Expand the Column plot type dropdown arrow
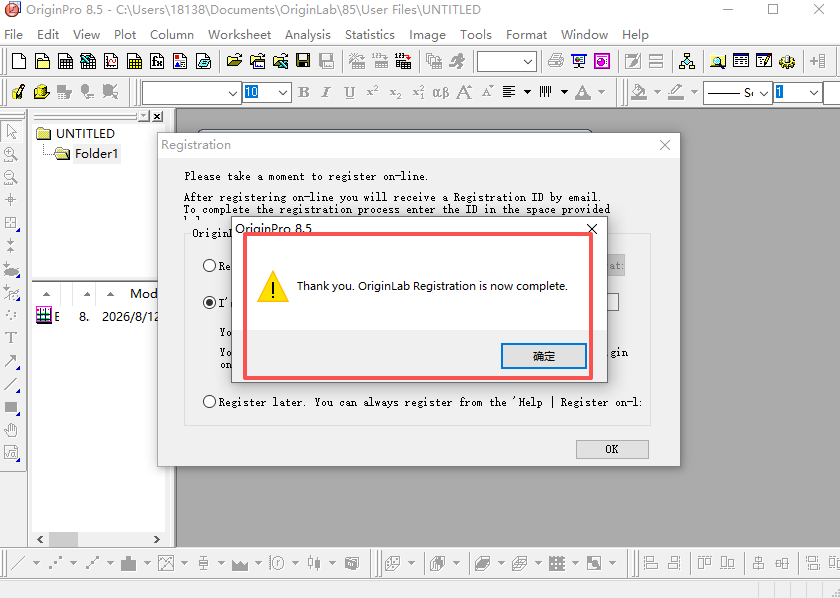 (147, 563)
